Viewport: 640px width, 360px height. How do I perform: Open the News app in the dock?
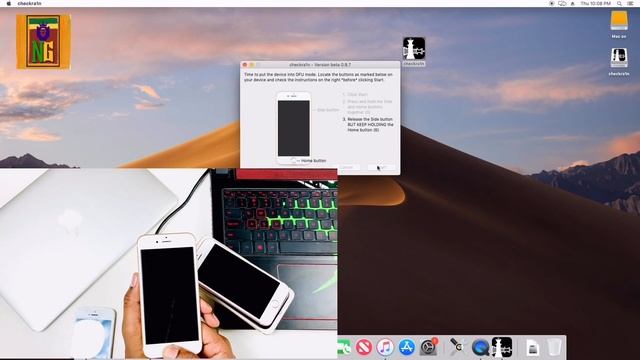coord(364,347)
